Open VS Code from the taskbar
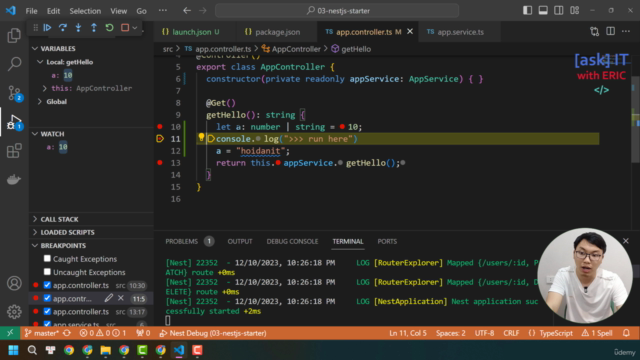 click(179, 350)
